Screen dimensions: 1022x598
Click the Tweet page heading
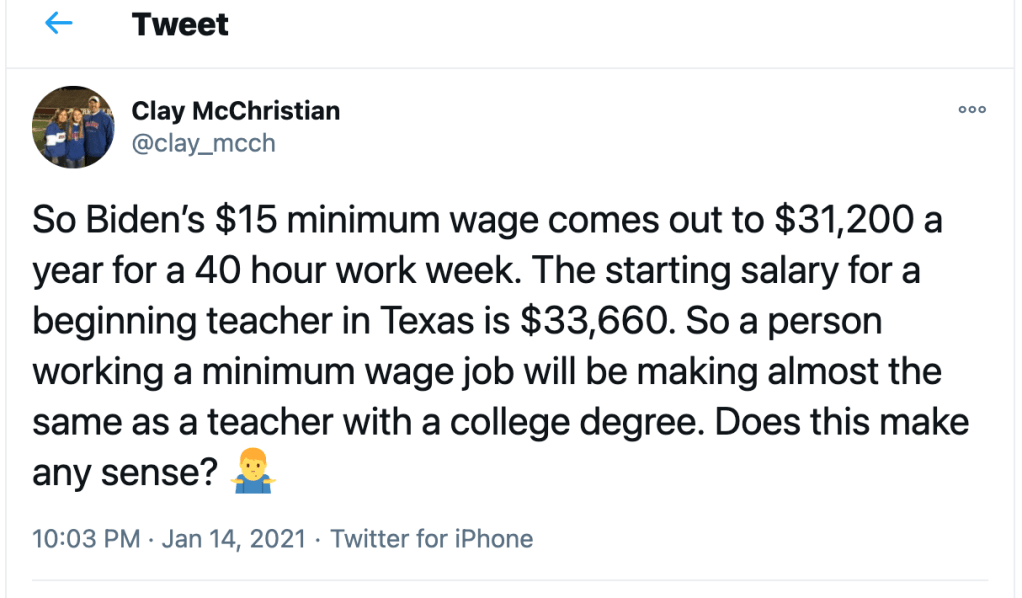(180, 24)
